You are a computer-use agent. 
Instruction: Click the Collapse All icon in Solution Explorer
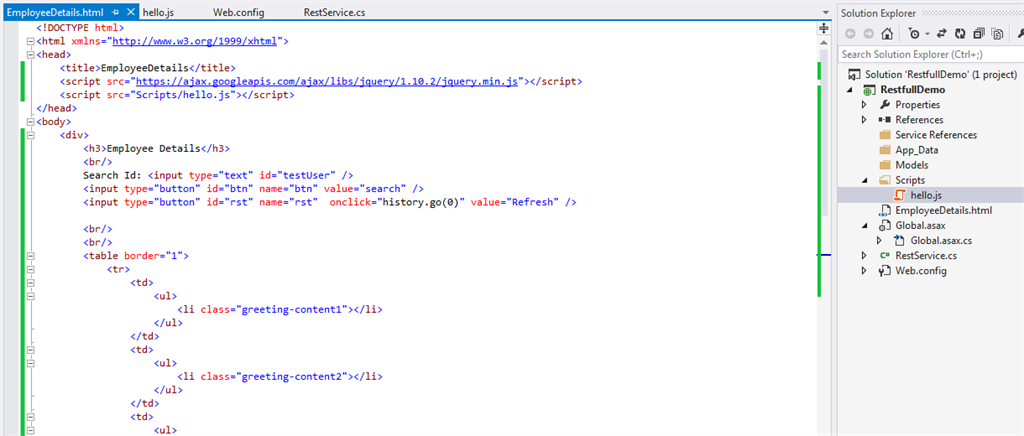[x=979, y=34]
